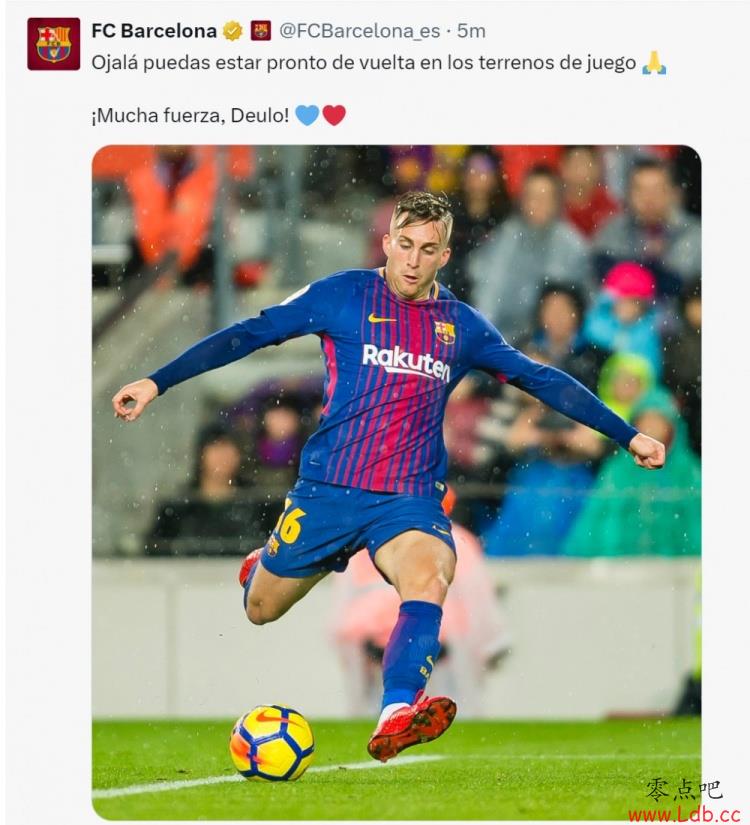The width and height of the screenshot is (750, 825).
Task: Click the 零点吧 watermark text
Action: [x=683, y=791]
